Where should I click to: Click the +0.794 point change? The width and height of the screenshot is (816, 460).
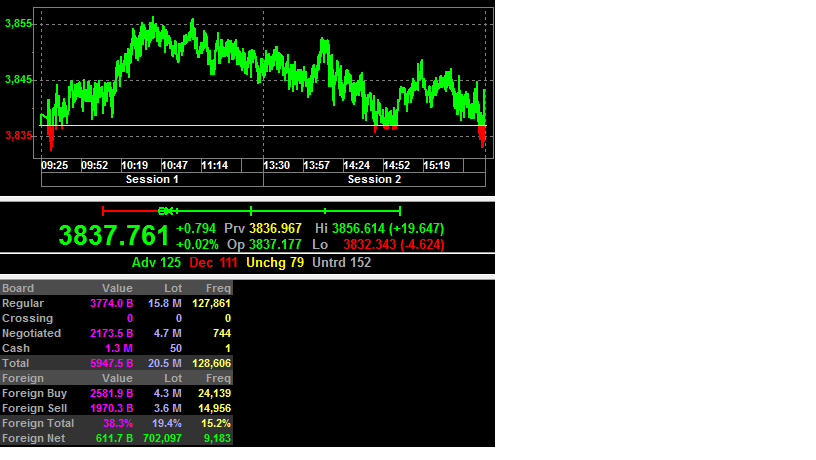(x=196, y=228)
